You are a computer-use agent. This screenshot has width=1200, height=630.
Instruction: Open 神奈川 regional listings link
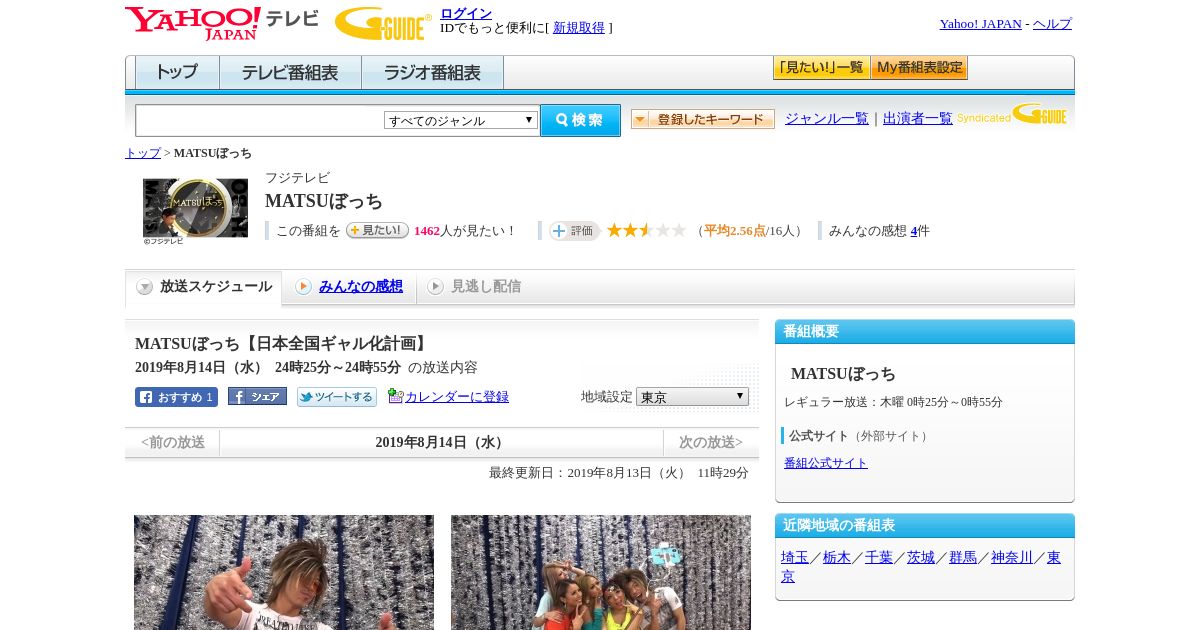point(1012,557)
